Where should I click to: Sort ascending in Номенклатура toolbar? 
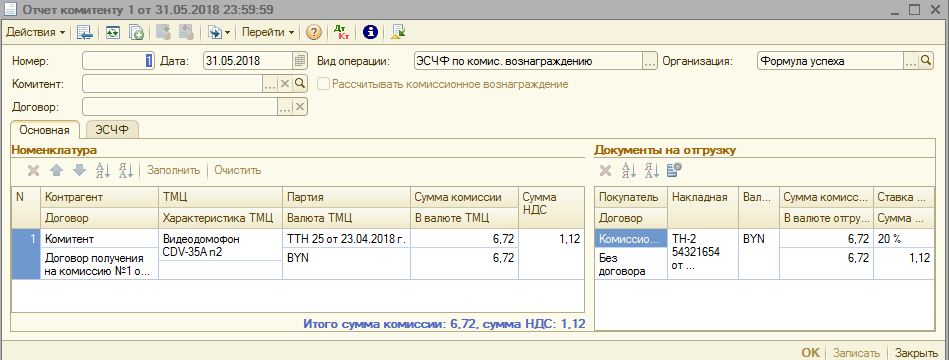[103, 171]
